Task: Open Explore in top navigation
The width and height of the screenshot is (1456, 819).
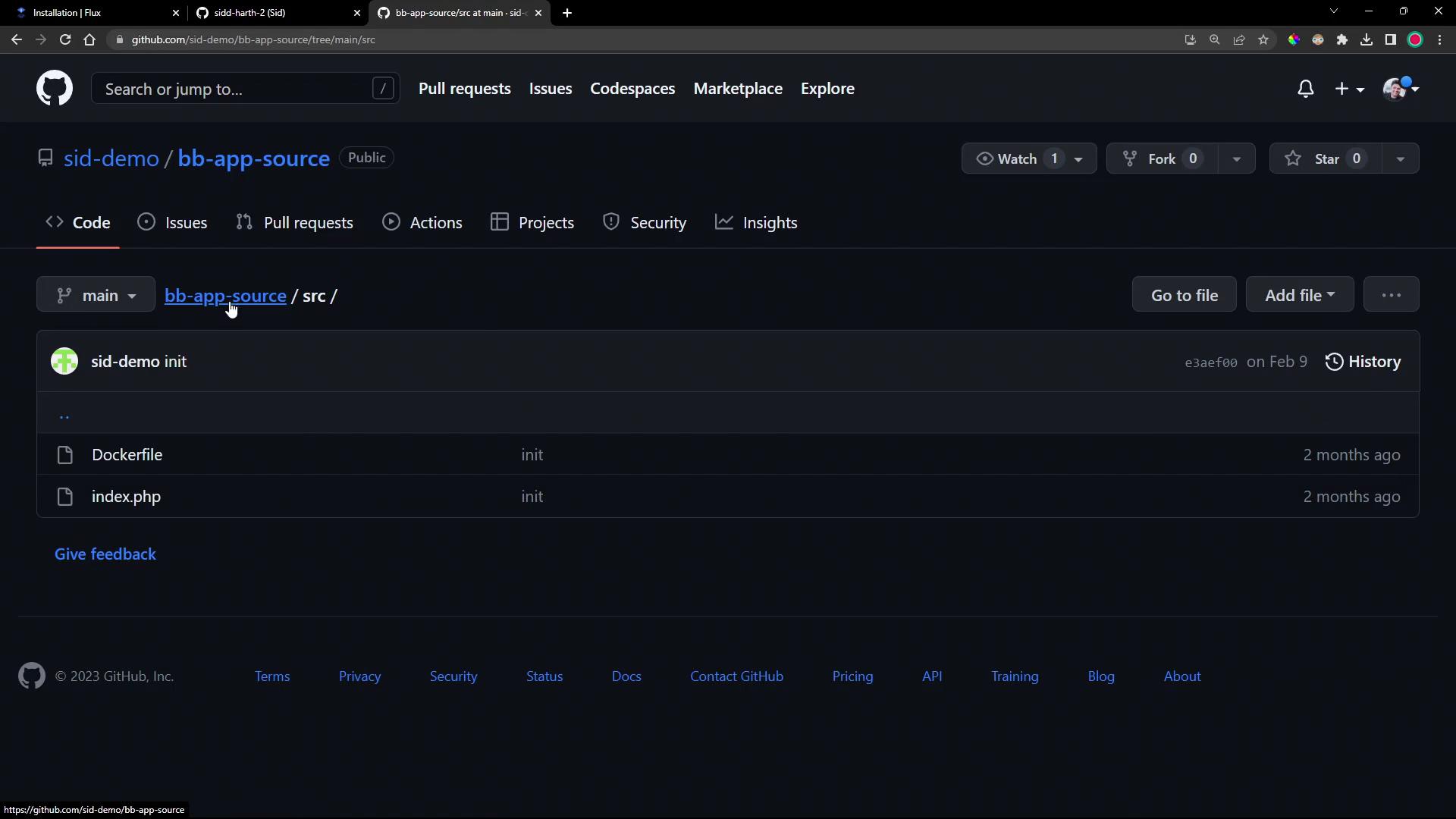Action: 827,89
